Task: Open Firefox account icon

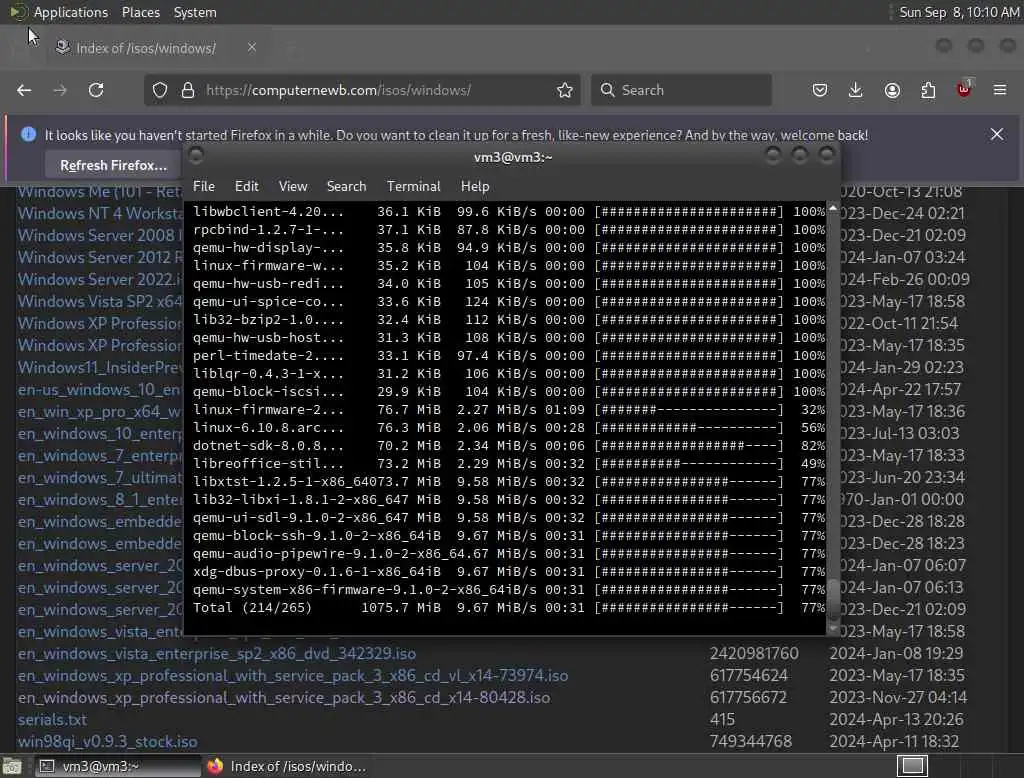Action: pos(892,90)
